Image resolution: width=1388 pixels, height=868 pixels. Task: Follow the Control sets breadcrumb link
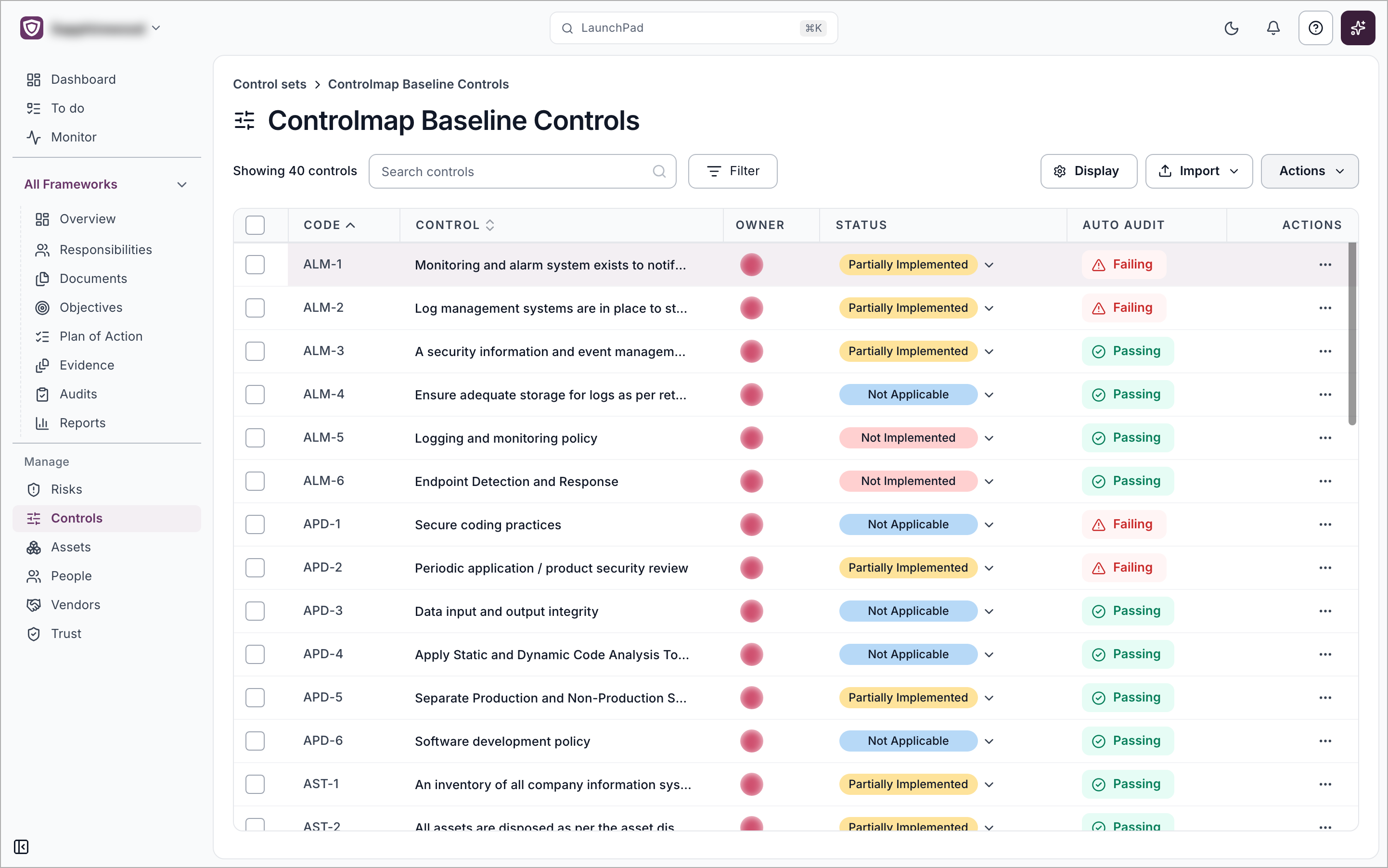pyautogui.click(x=270, y=84)
